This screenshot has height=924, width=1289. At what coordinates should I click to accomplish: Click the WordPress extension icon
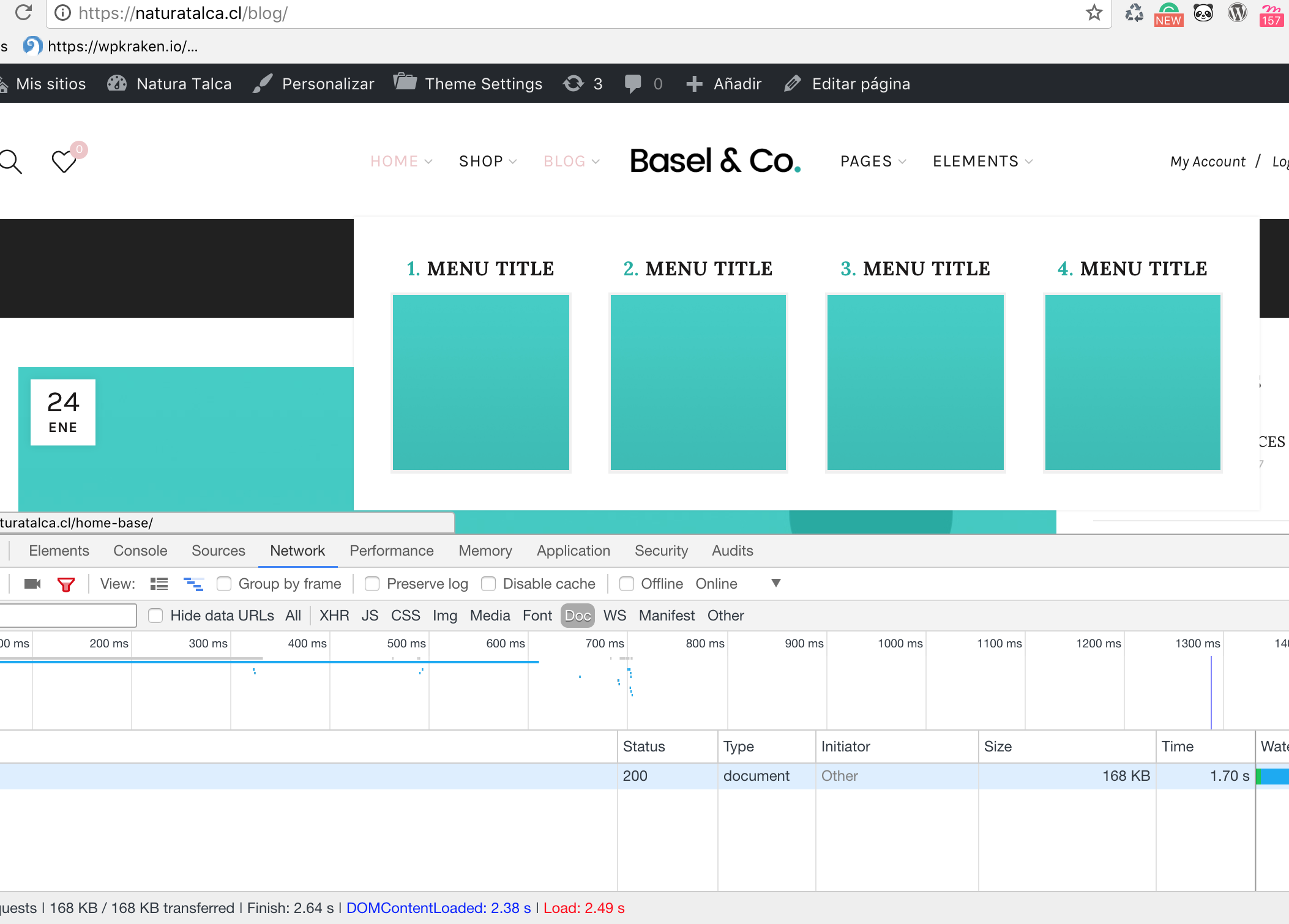point(1237,12)
